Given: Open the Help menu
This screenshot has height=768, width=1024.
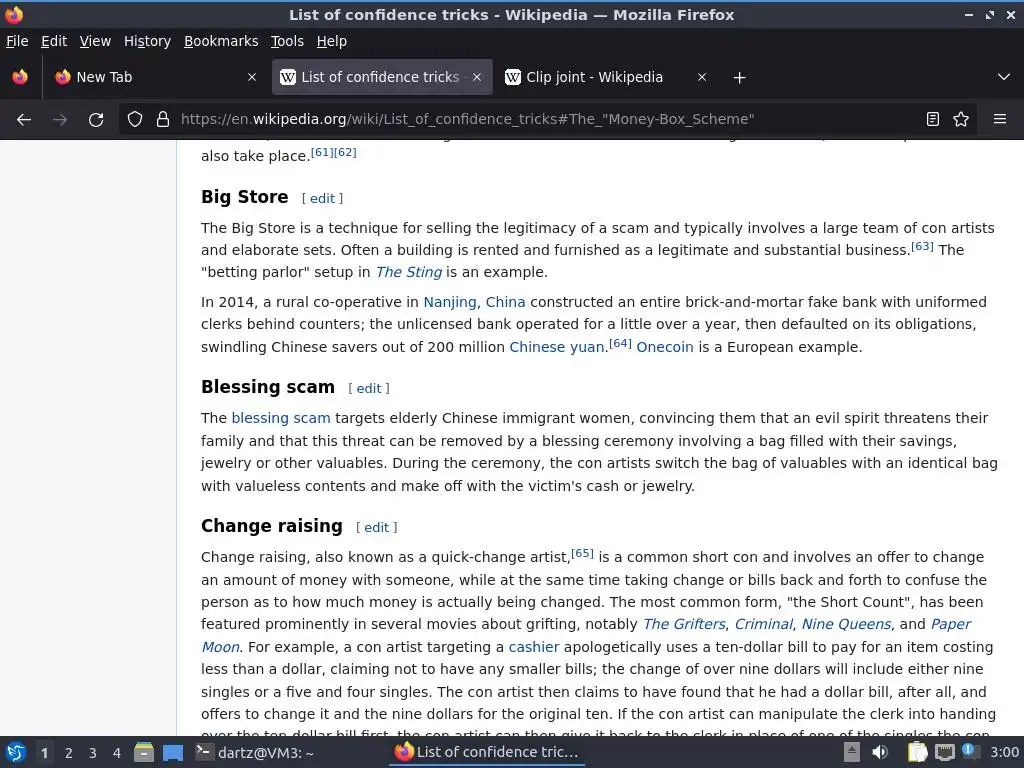Looking at the screenshot, I should click(x=332, y=41).
